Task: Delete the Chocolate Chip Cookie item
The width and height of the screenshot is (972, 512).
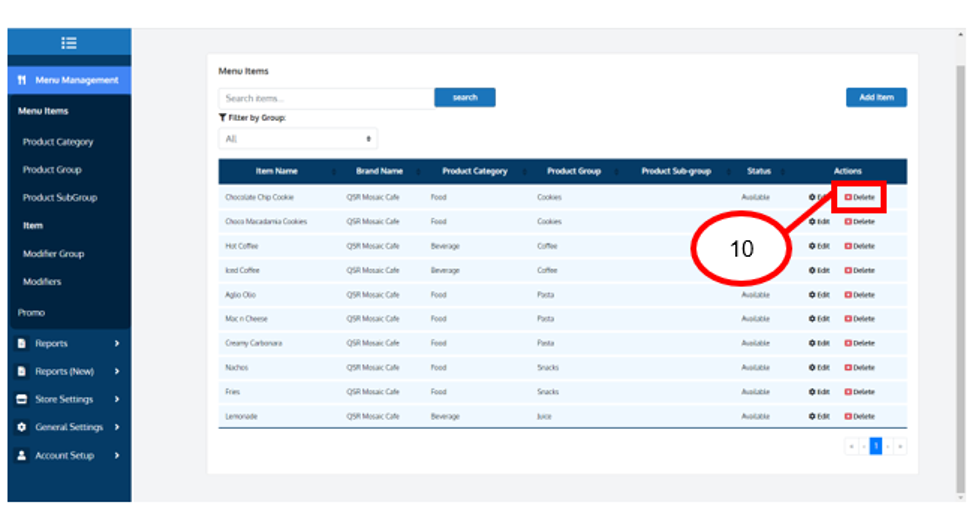Action: (x=860, y=197)
